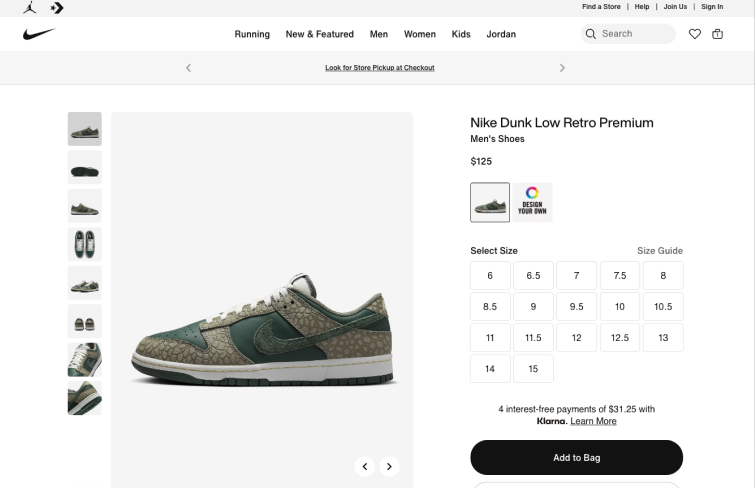Select size 13
This screenshot has width=755, height=488.
[x=663, y=338]
